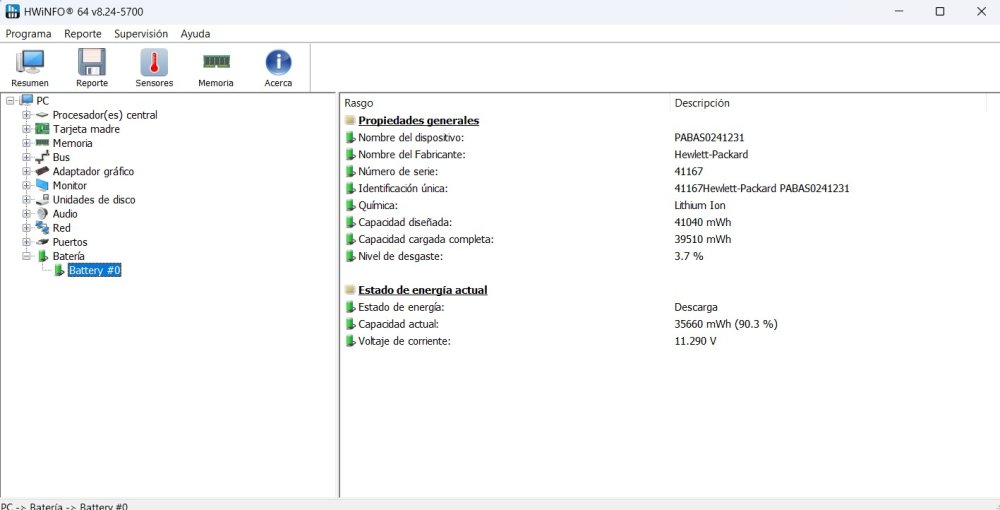Open the Programa menu
Viewport: 1000px width, 510px height.
[x=29, y=34]
